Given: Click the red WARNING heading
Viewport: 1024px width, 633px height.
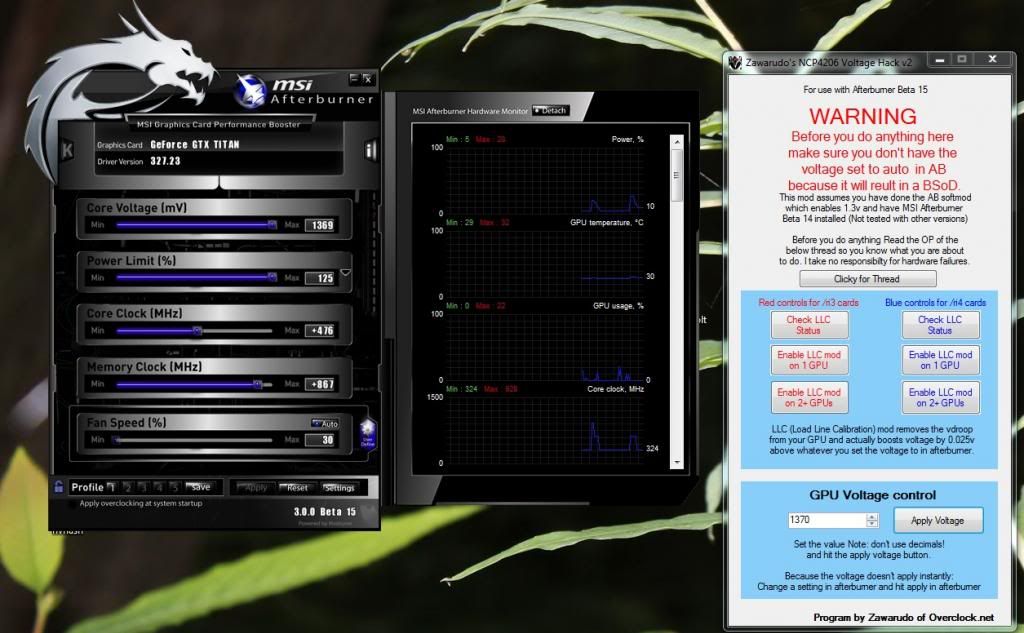Looking at the screenshot, I should point(863,116).
